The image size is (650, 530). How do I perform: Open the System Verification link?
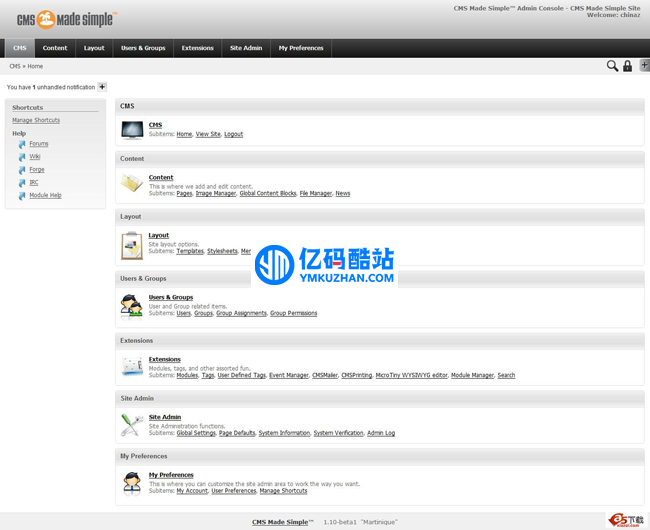tap(339, 433)
